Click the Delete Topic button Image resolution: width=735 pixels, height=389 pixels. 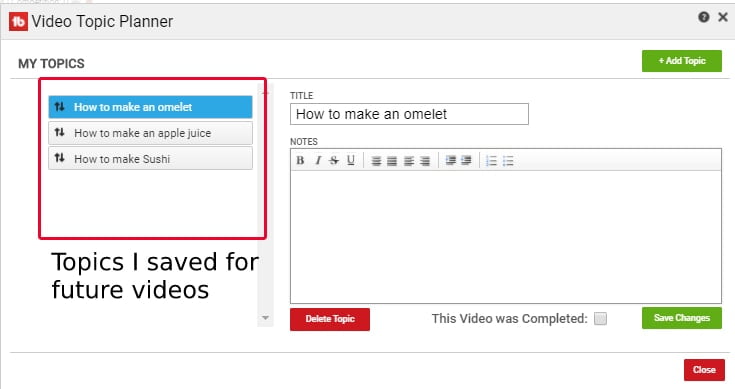coord(330,319)
